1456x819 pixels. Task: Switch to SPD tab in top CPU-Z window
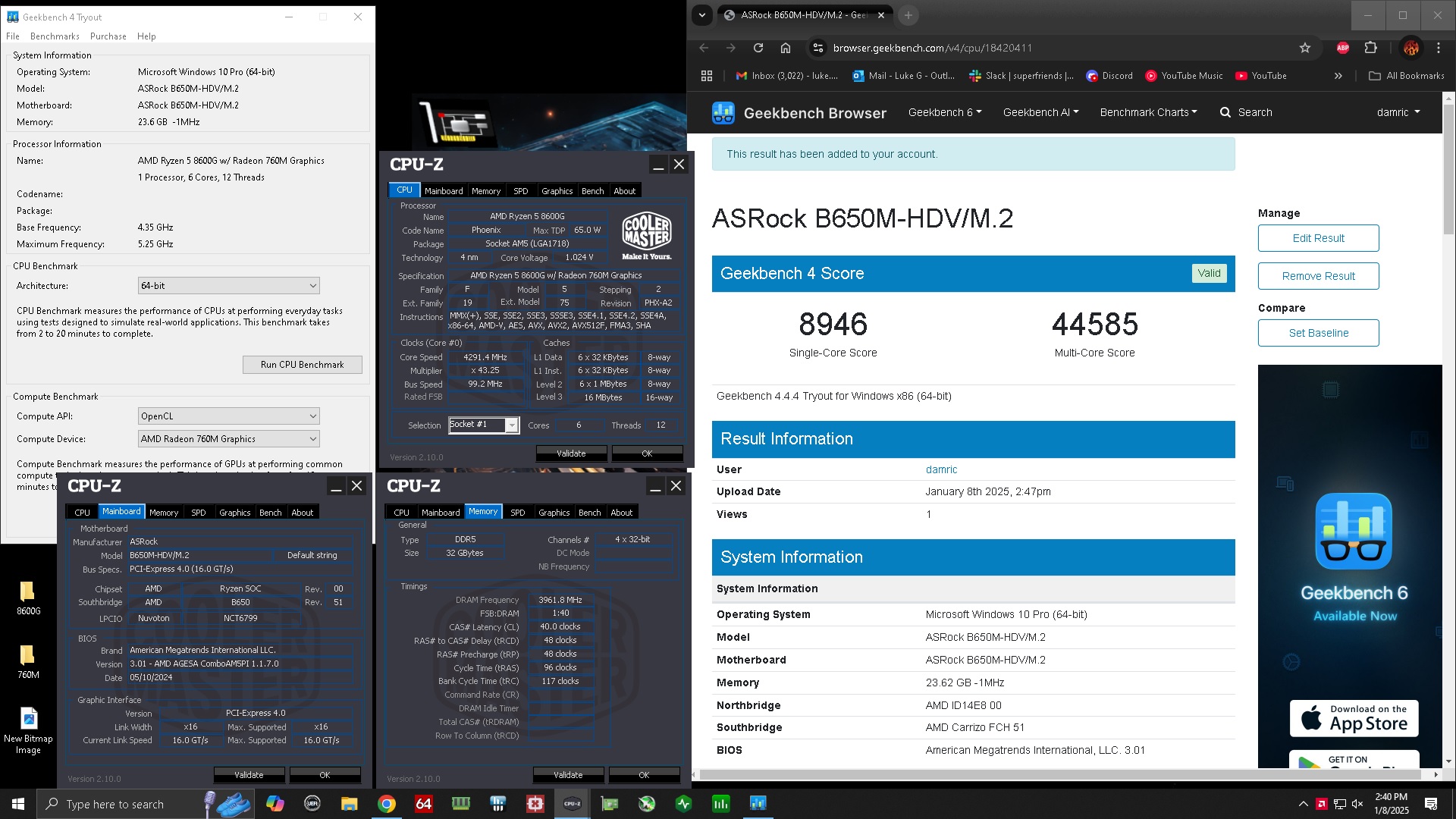pos(520,191)
